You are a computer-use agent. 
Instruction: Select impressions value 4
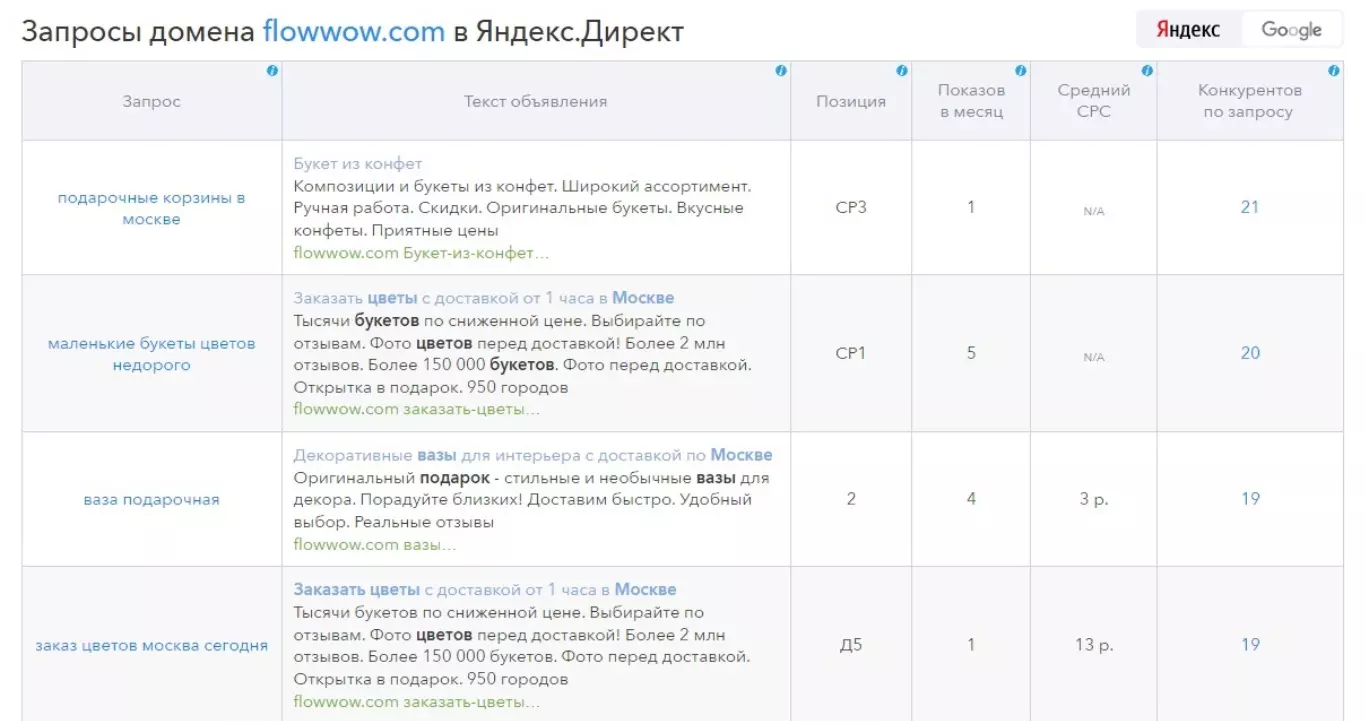pos(971,498)
